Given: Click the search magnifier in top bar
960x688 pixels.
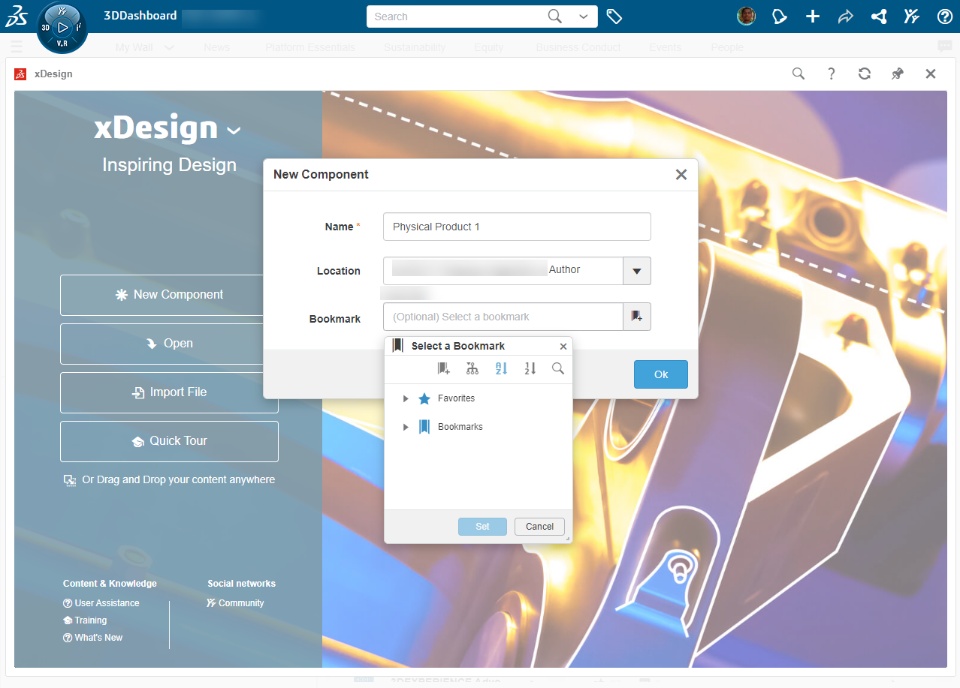Looking at the screenshot, I should pyautogui.click(x=554, y=17).
